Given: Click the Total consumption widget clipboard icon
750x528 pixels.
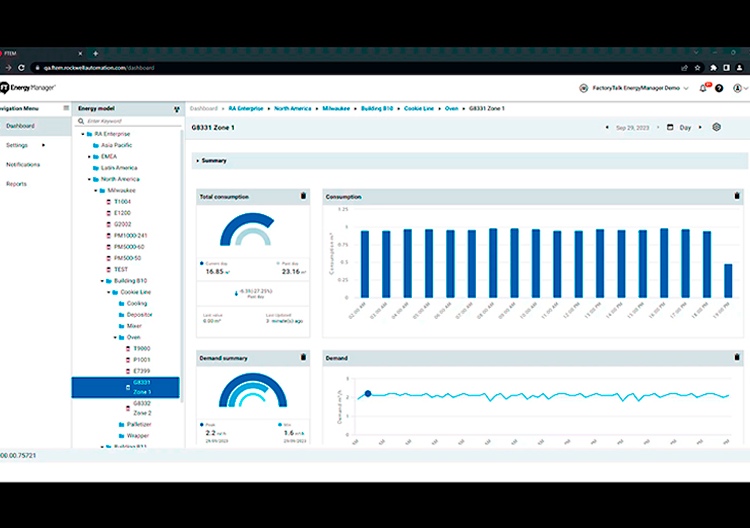Looking at the screenshot, I should pos(303,196).
